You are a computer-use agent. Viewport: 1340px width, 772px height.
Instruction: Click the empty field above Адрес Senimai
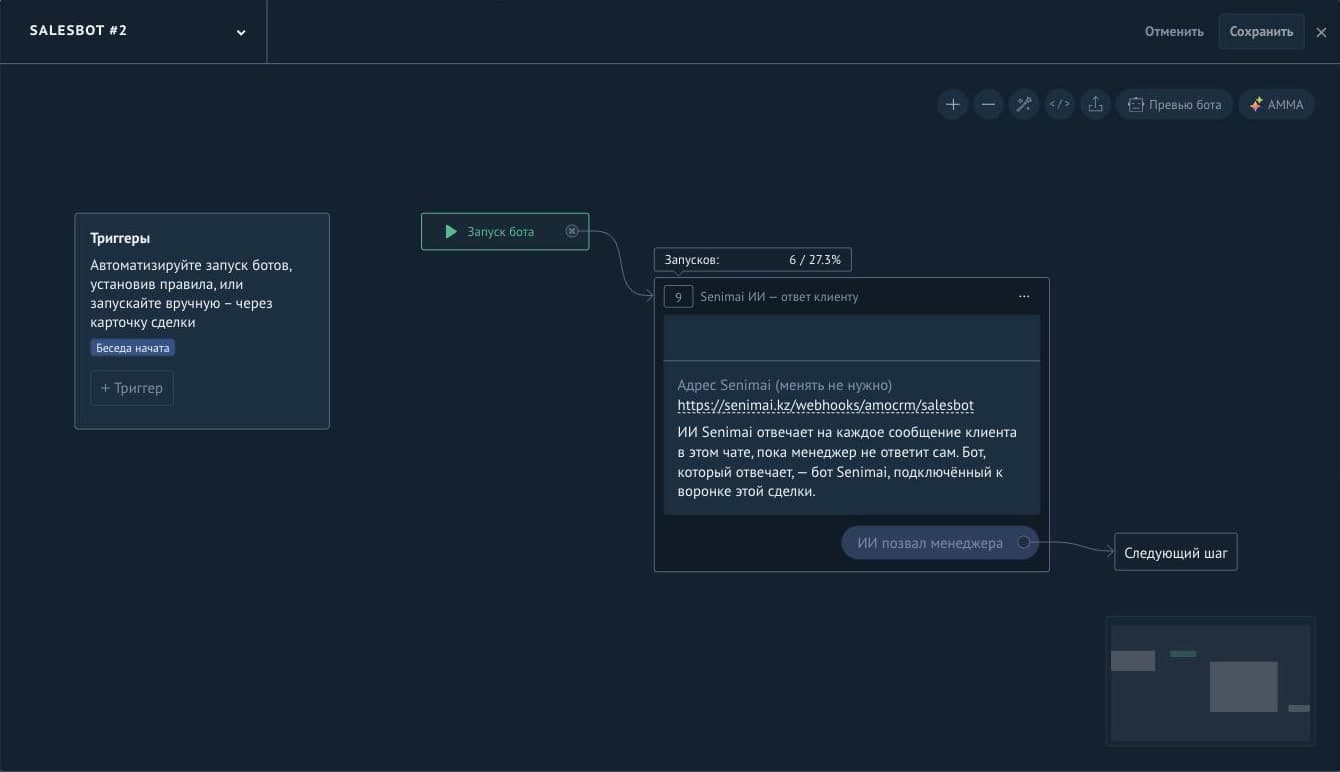852,338
